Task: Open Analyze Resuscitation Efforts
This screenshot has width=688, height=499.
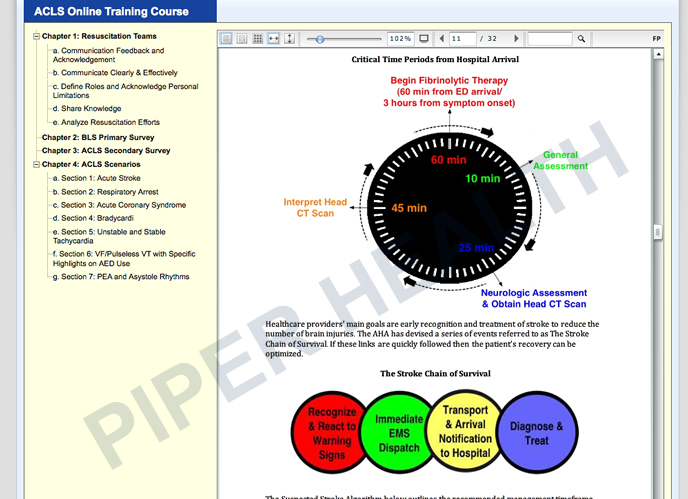Action: [x=106, y=122]
